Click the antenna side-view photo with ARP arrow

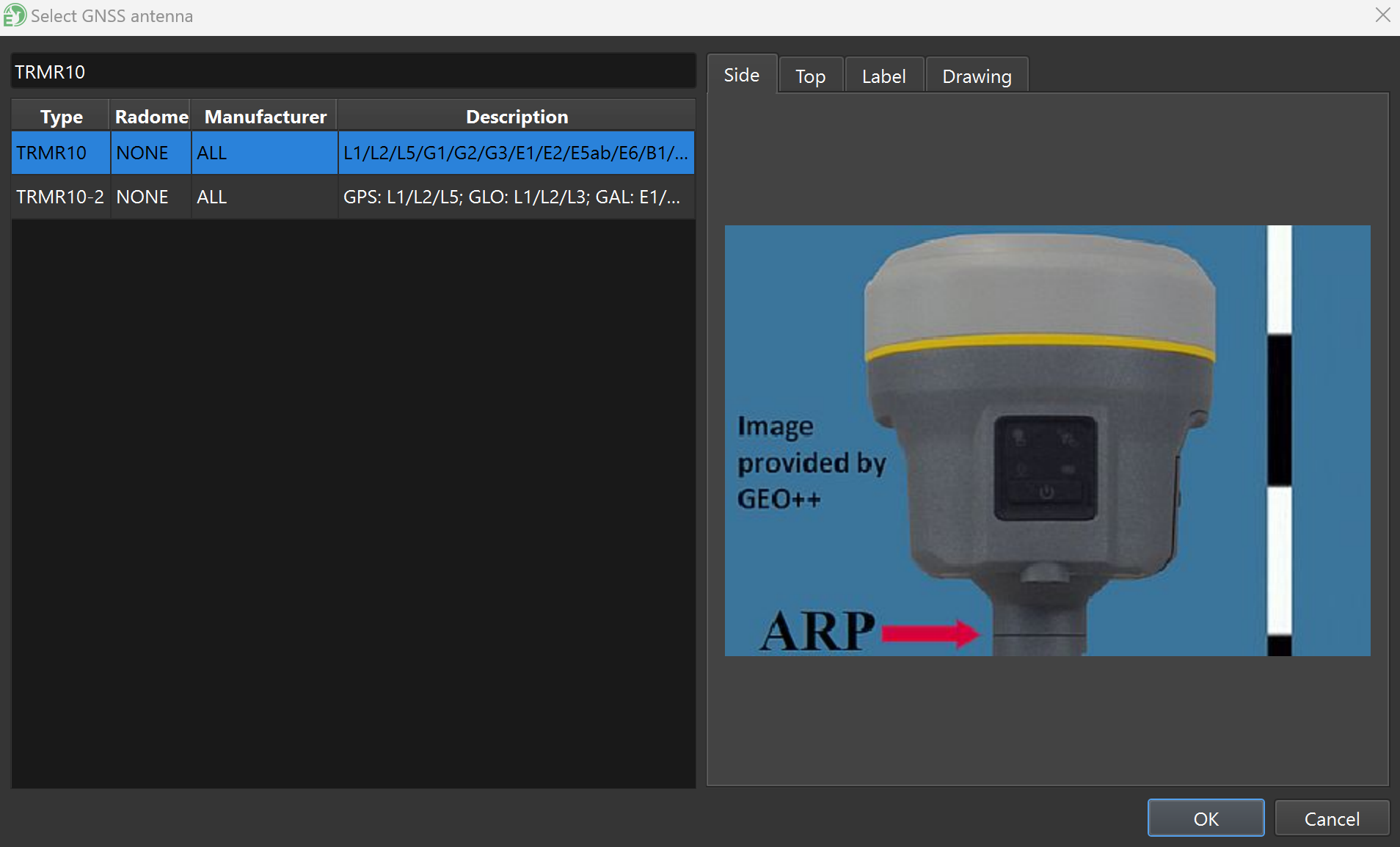(x=1047, y=440)
